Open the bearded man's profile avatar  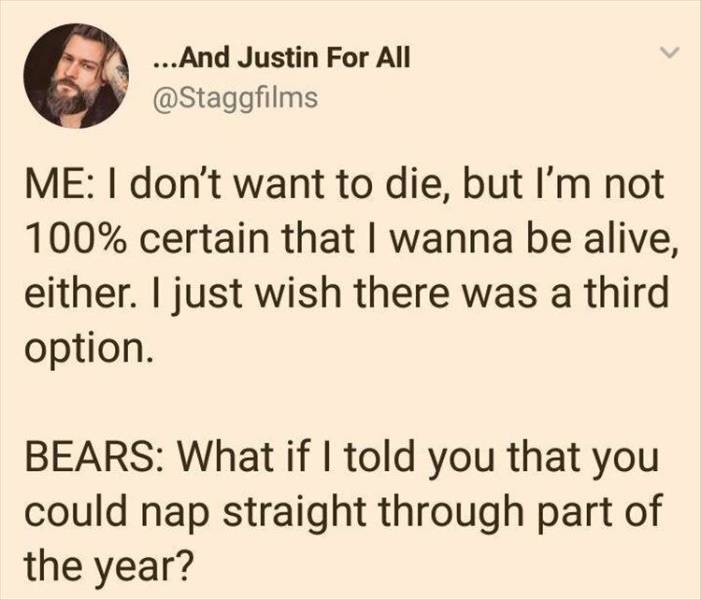point(76,76)
